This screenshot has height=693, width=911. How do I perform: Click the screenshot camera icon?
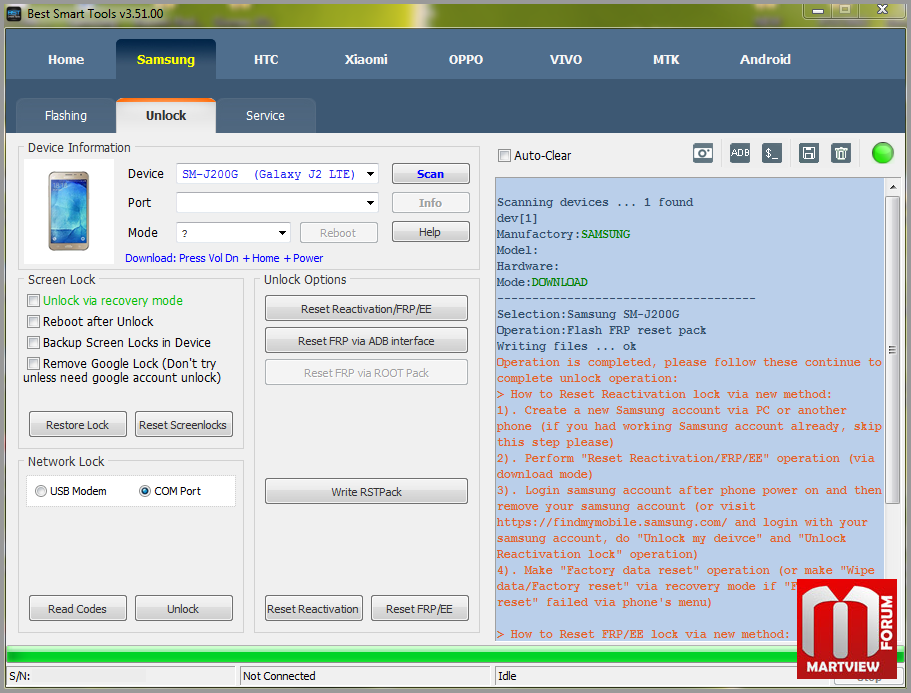(702, 154)
